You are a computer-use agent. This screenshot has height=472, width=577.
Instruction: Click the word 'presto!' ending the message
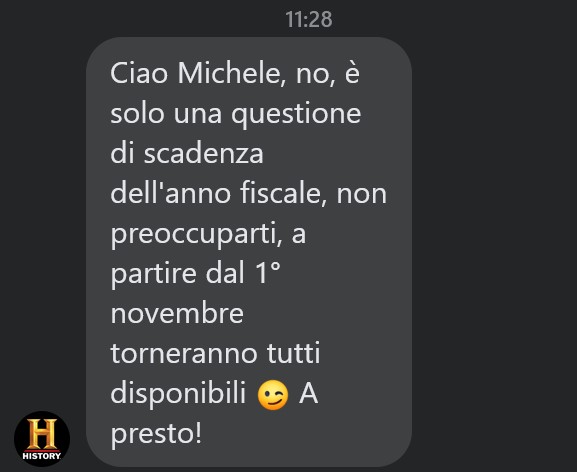point(156,434)
